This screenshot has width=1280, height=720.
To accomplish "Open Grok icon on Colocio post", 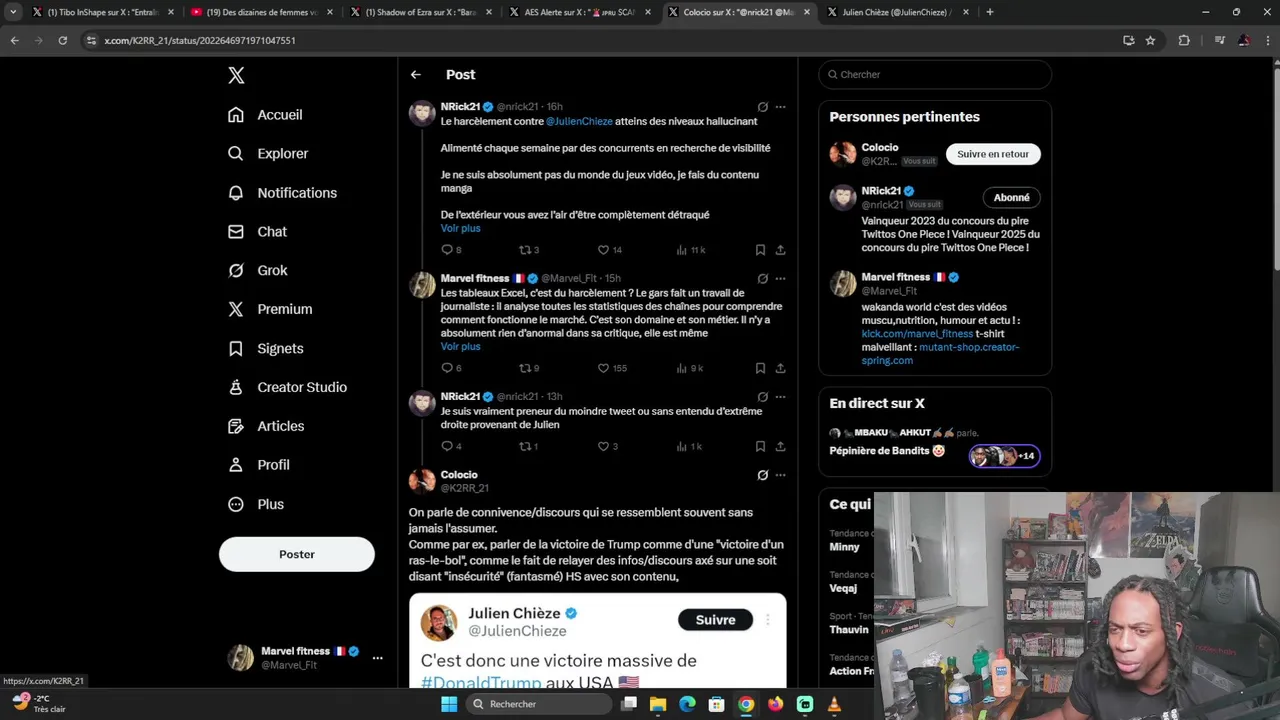I will click(x=762, y=475).
